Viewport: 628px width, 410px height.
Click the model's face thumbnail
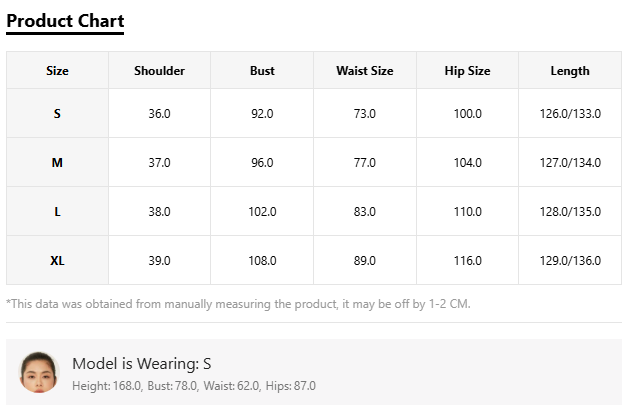[39, 372]
